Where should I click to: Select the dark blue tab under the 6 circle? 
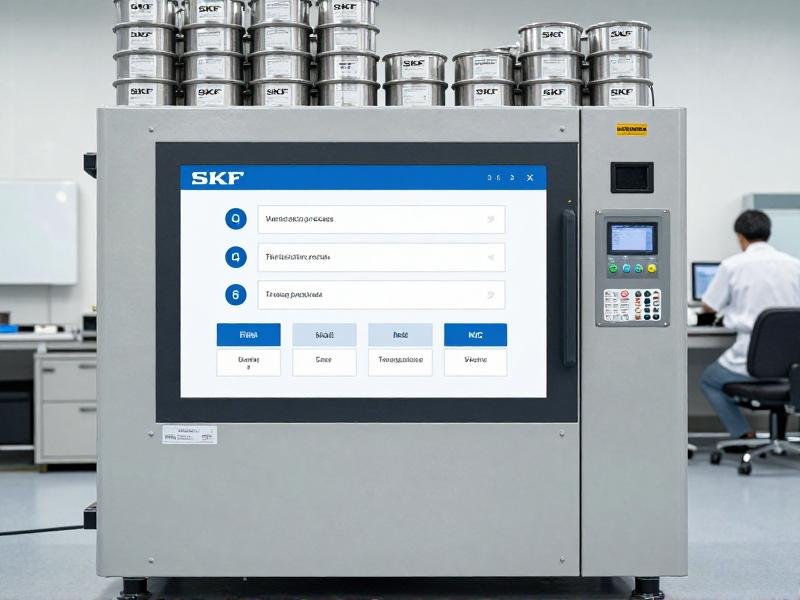pos(248,335)
